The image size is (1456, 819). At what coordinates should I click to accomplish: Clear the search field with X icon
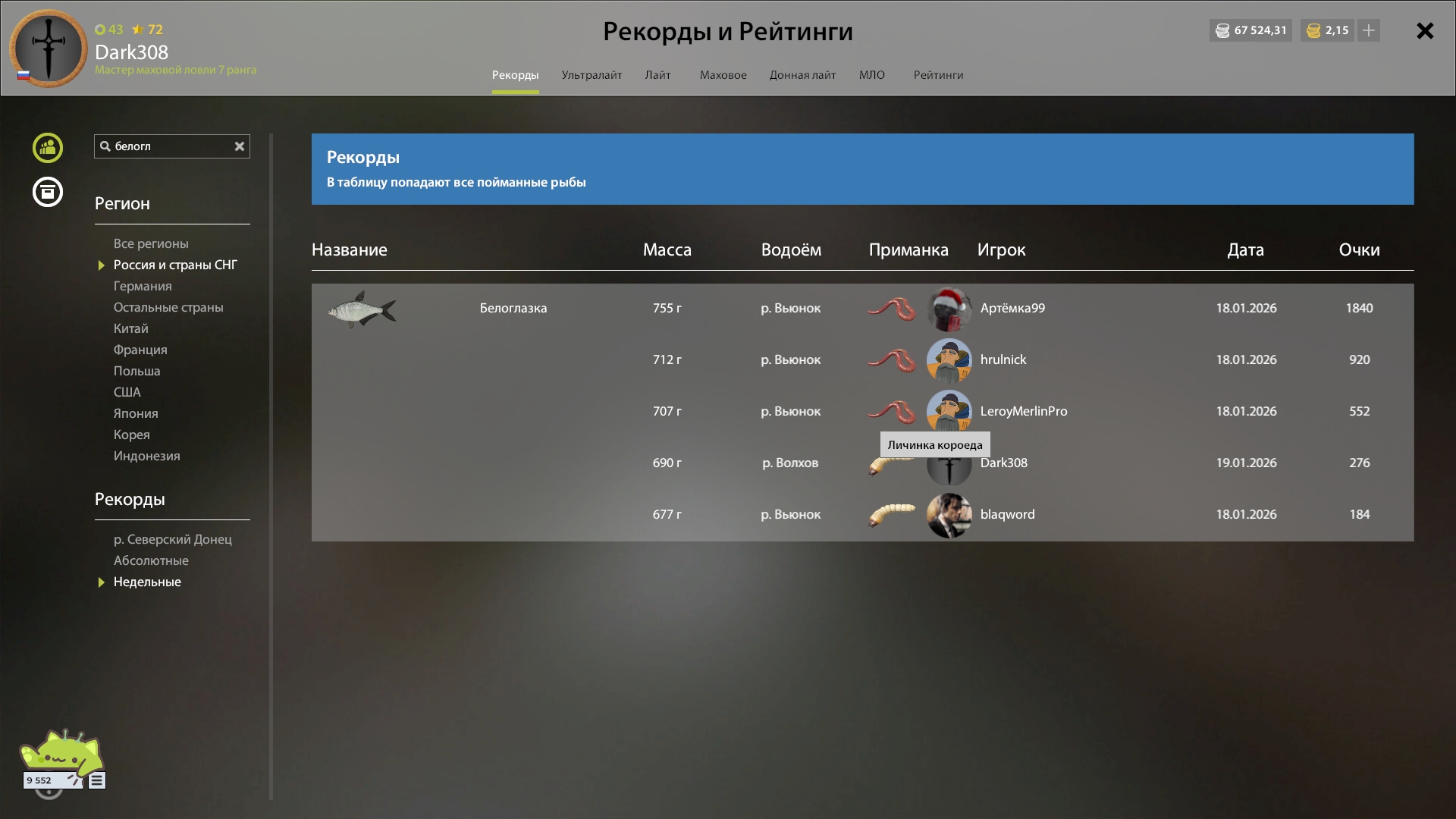coord(240,146)
